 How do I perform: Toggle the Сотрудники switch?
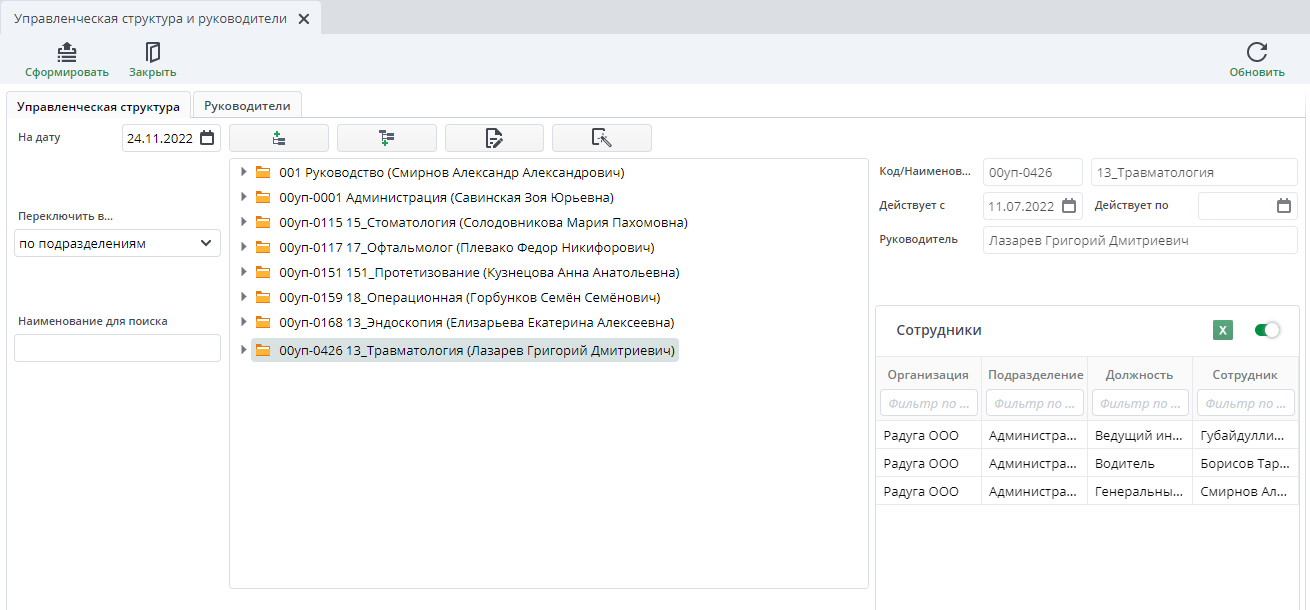tap(1267, 330)
